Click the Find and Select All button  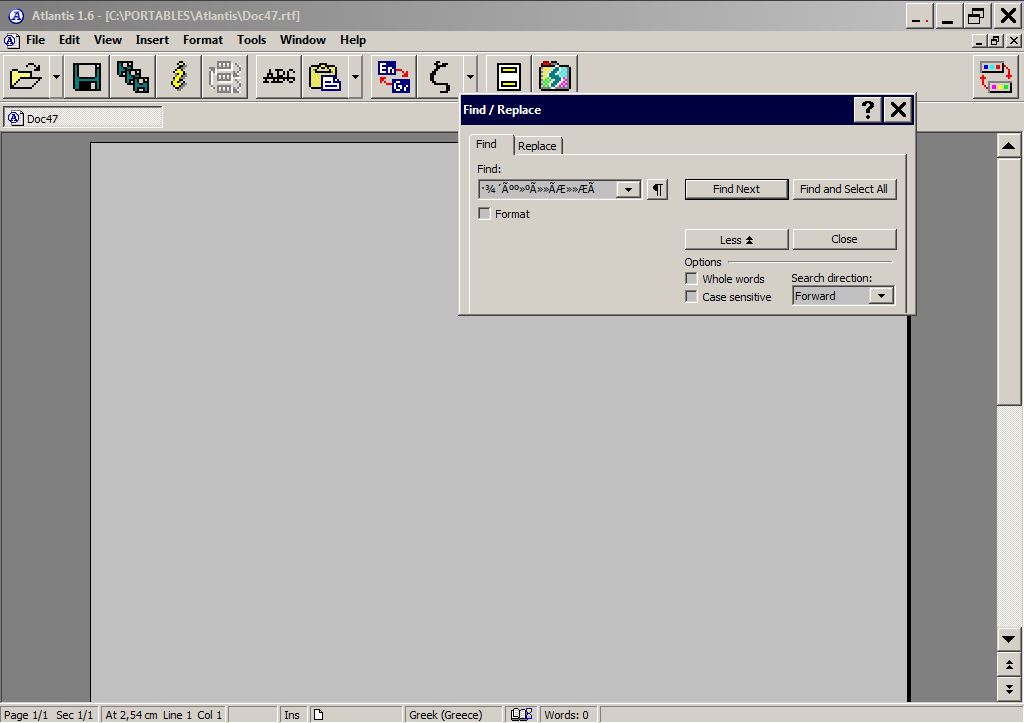[843, 189]
